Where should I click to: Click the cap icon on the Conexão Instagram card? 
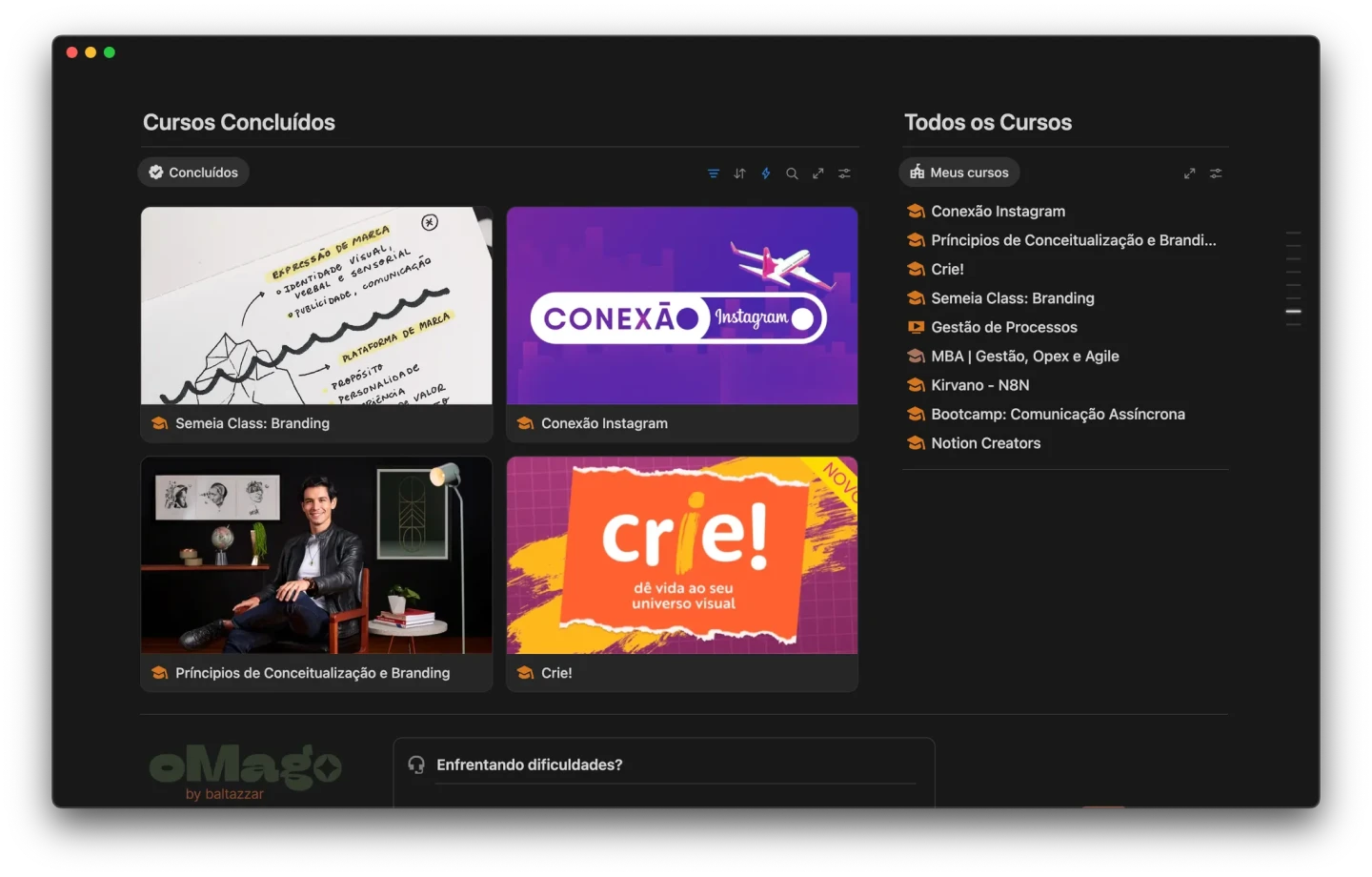click(x=525, y=423)
